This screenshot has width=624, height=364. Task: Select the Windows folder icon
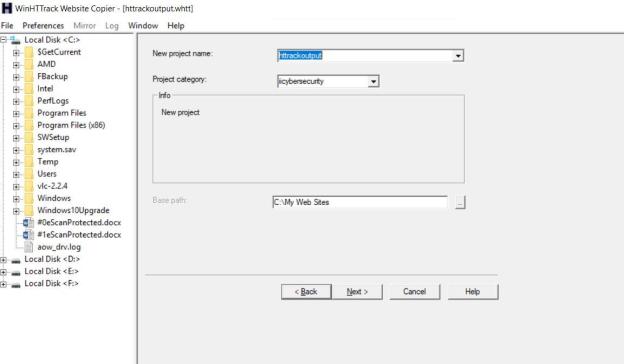click(x=29, y=198)
